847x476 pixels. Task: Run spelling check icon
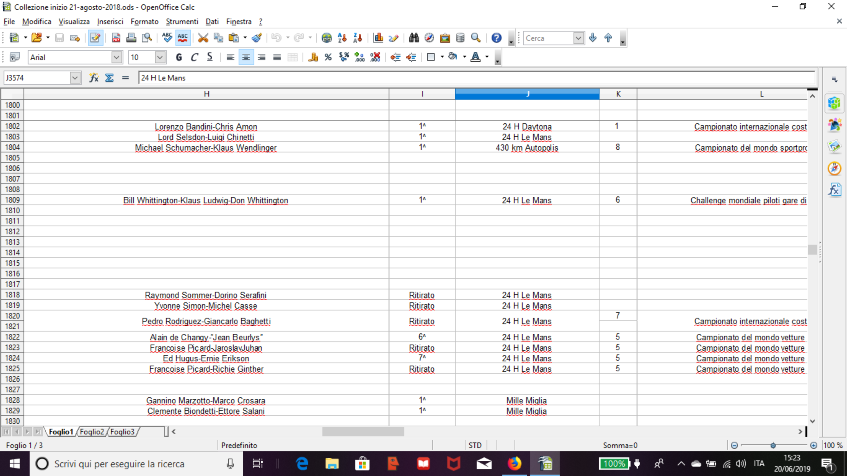click(167, 38)
